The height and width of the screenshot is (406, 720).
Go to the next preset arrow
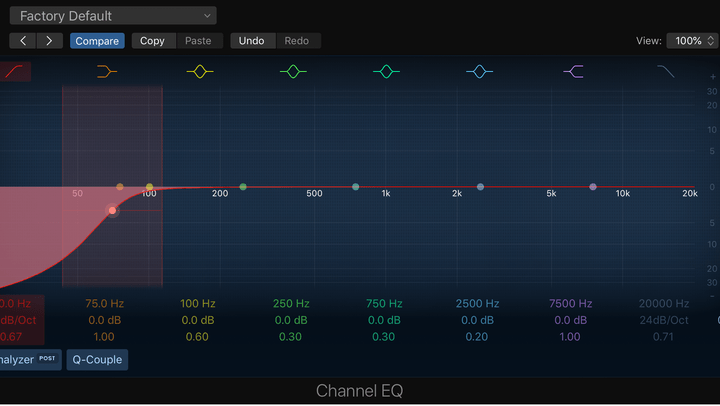49,41
